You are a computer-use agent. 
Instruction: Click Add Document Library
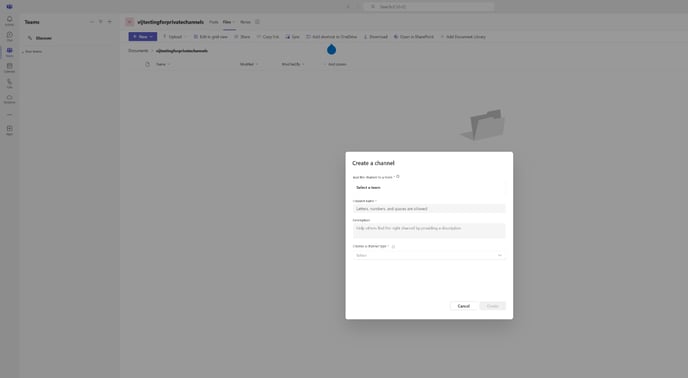(x=463, y=37)
